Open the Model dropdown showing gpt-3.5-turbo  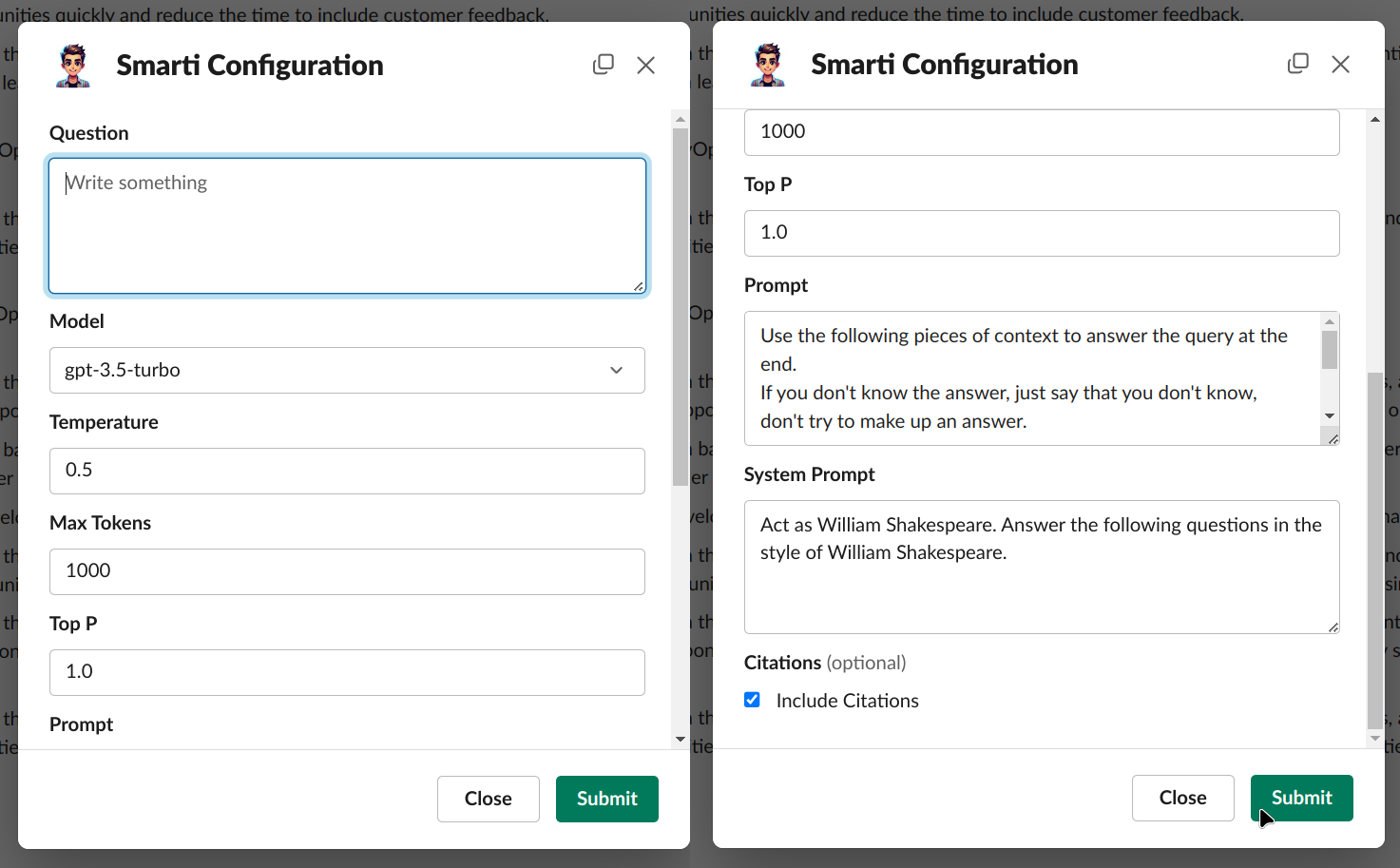pos(347,370)
